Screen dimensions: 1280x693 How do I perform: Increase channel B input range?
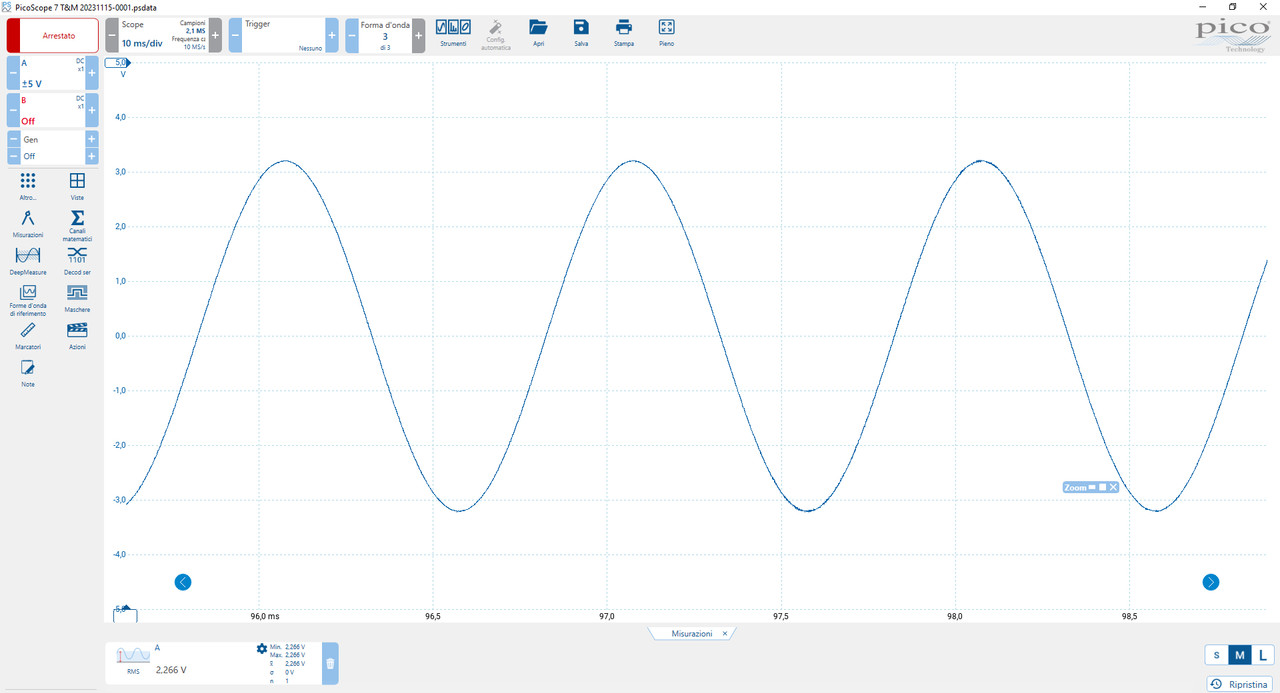92,110
